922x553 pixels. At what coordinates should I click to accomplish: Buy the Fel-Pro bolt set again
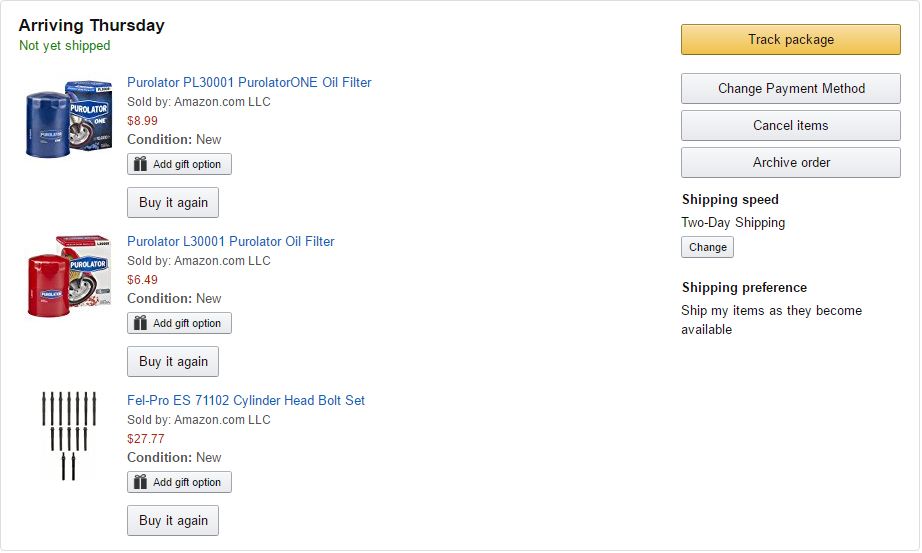click(x=173, y=521)
